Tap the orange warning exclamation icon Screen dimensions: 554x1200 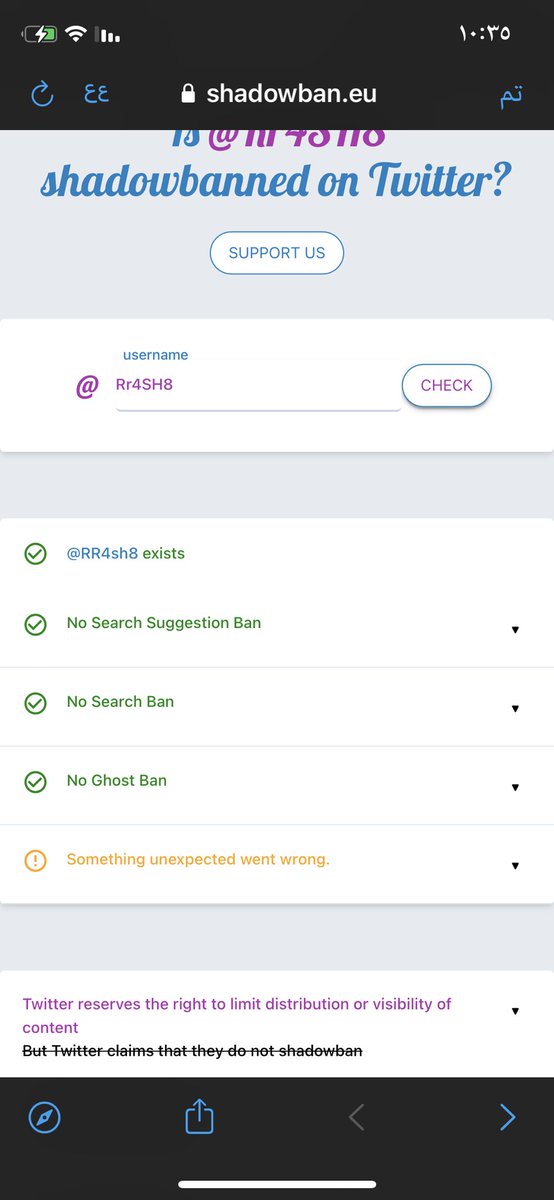(x=35, y=860)
